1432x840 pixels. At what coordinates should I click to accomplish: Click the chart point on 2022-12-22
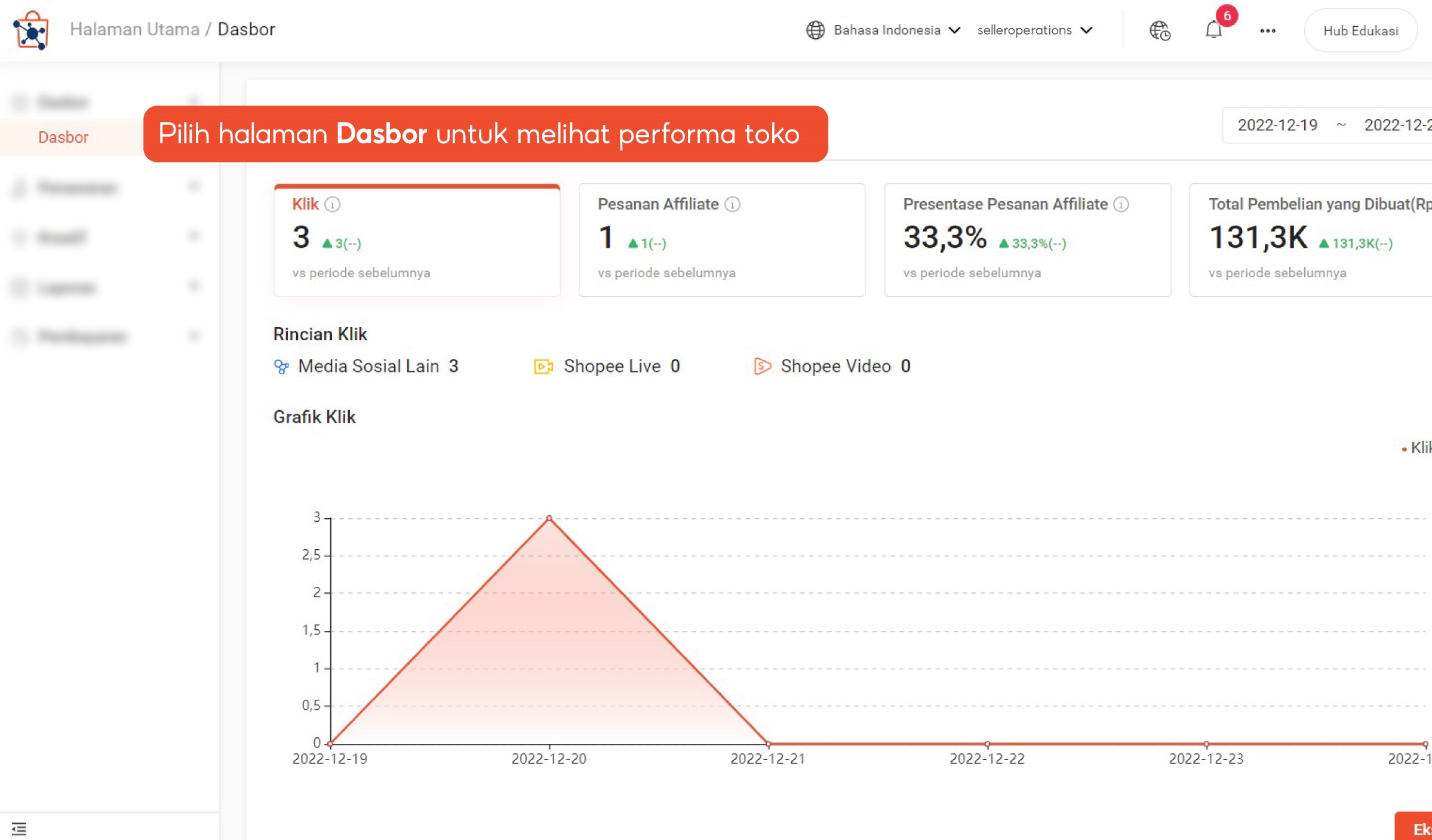click(x=988, y=744)
